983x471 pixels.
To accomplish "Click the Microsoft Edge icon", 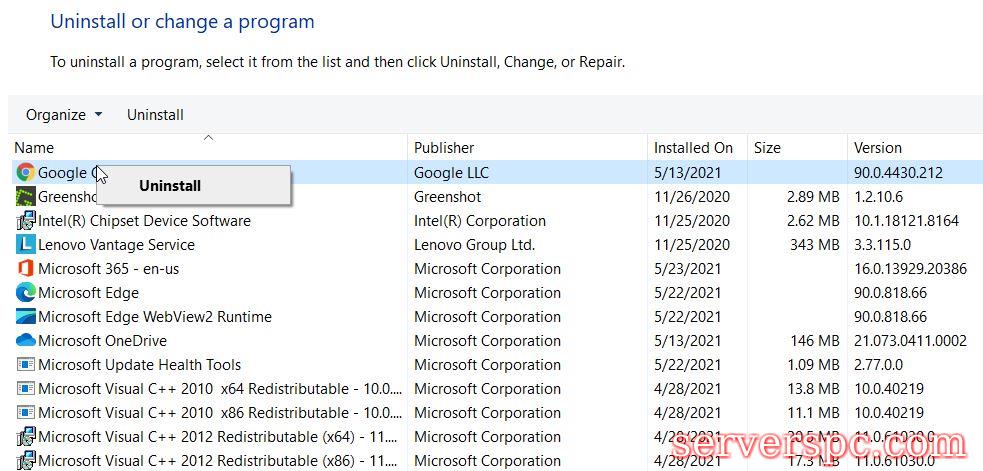I will 26,293.
